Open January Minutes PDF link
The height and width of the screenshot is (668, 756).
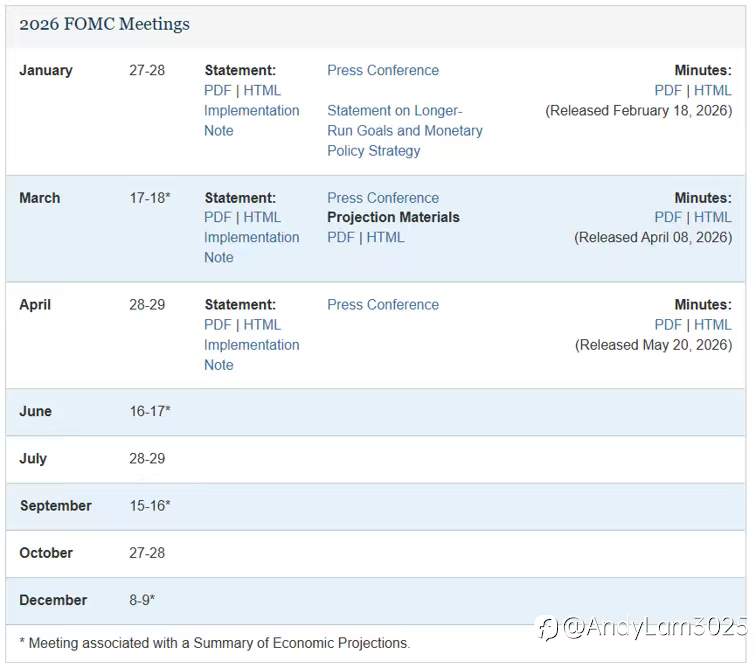click(668, 90)
